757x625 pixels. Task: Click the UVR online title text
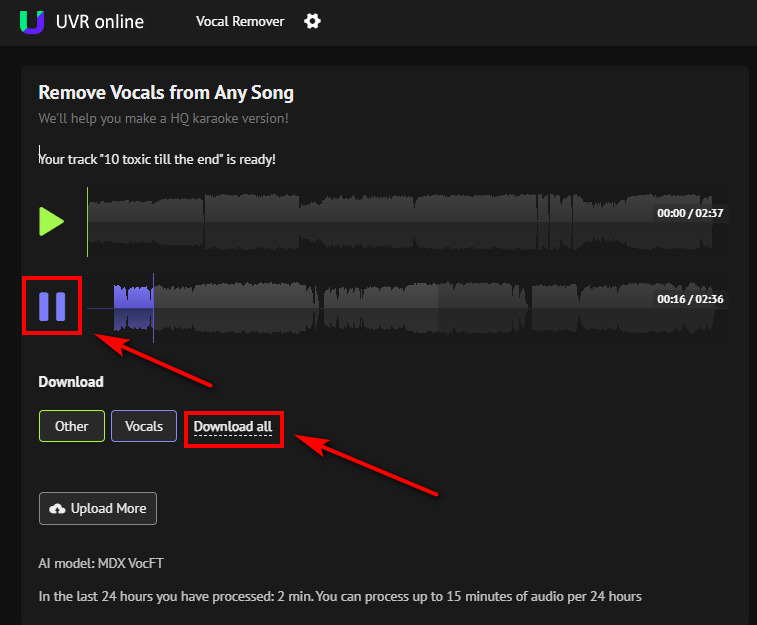tap(100, 22)
